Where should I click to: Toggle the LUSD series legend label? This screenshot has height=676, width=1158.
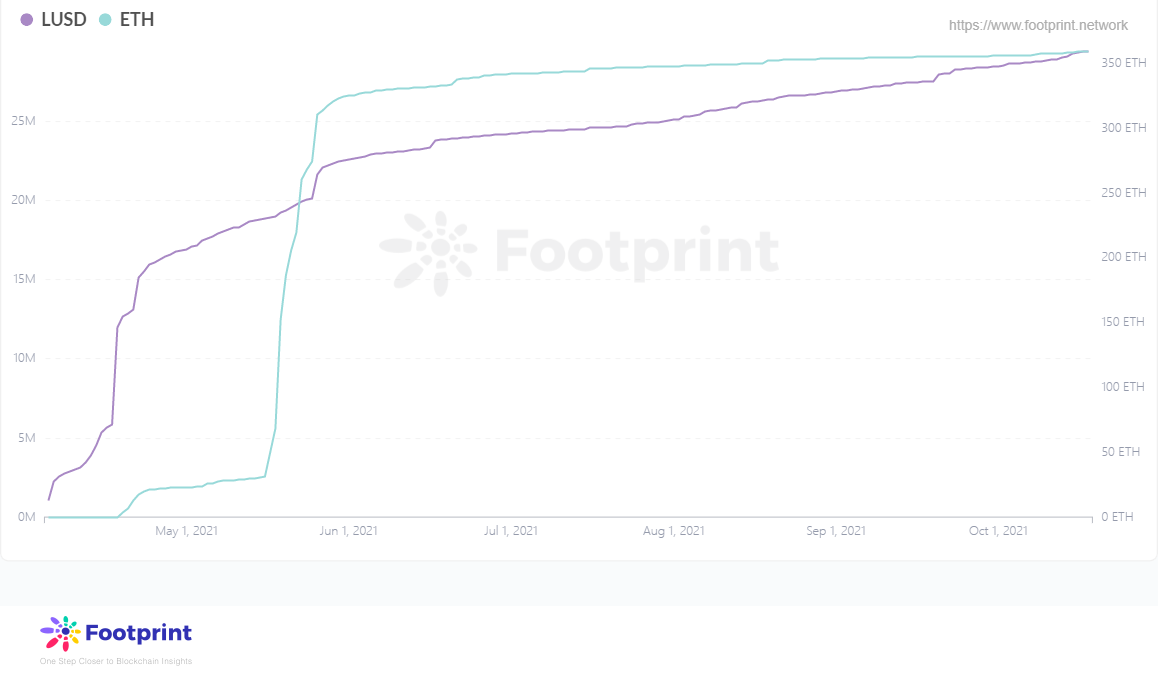[x=64, y=20]
